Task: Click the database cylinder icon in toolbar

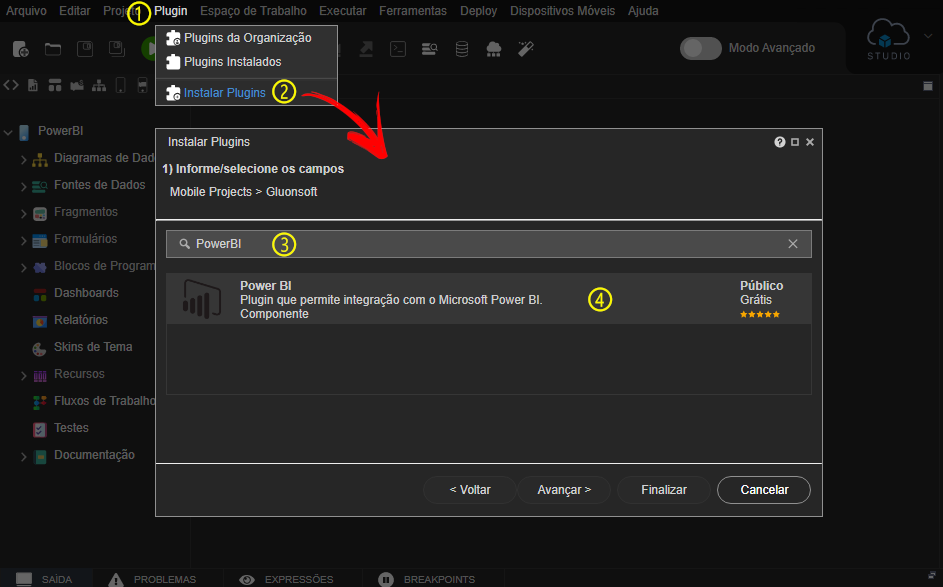Action: point(461,49)
